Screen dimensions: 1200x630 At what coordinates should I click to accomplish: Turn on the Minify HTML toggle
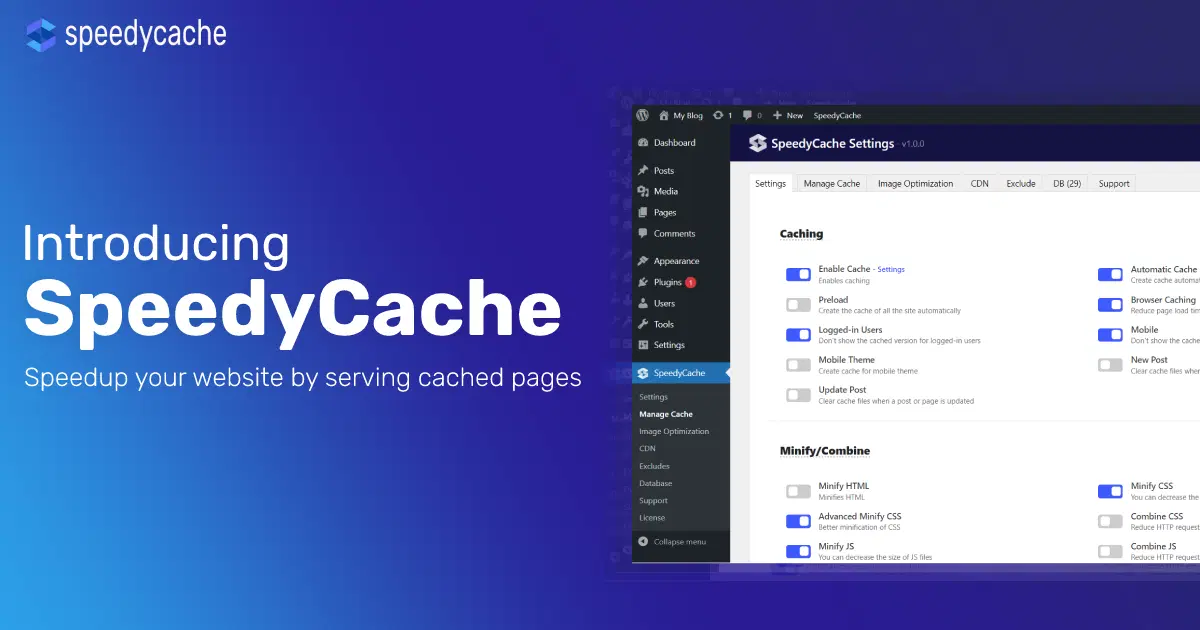pyautogui.click(x=798, y=491)
